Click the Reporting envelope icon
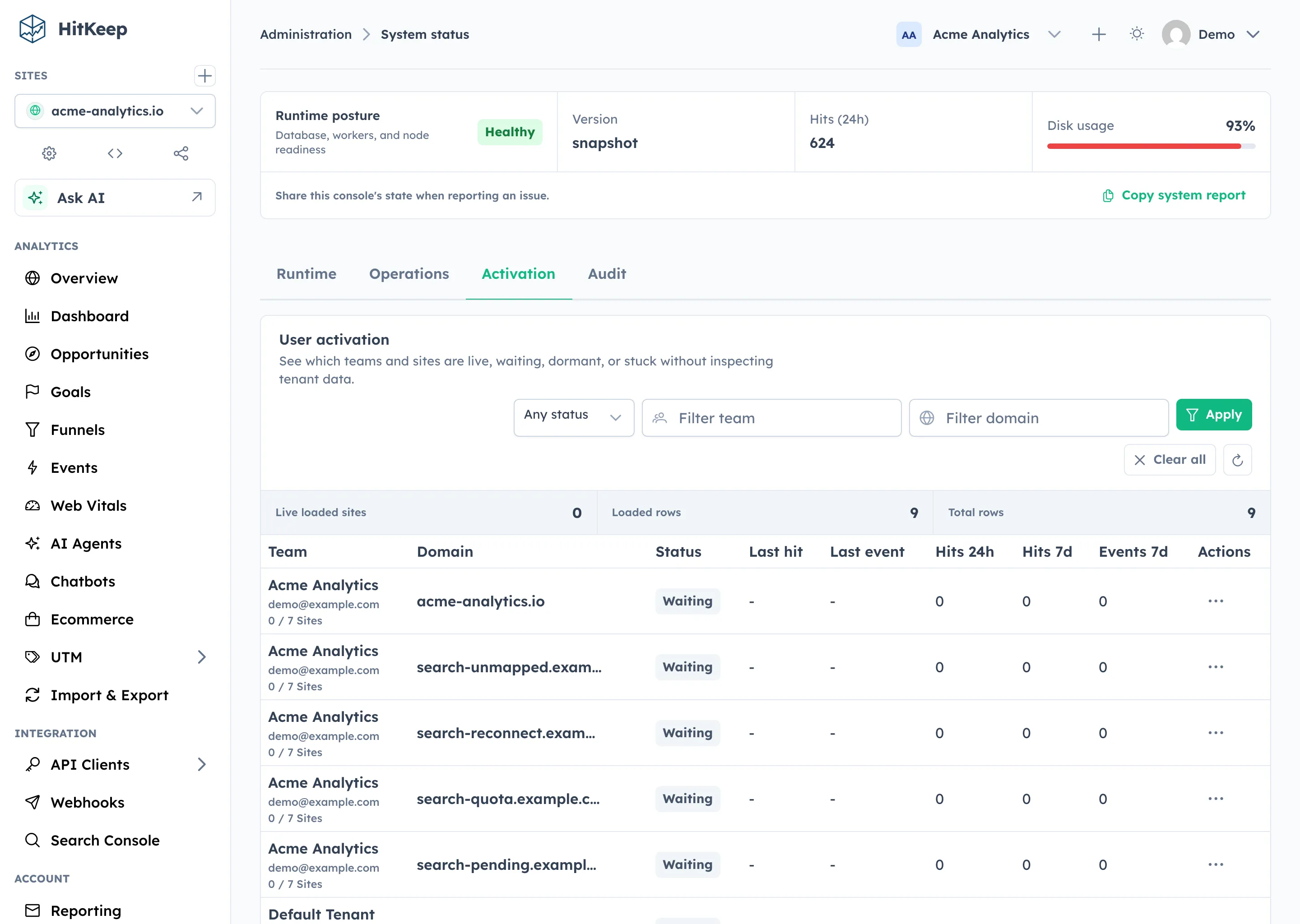 pyautogui.click(x=32, y=910)
